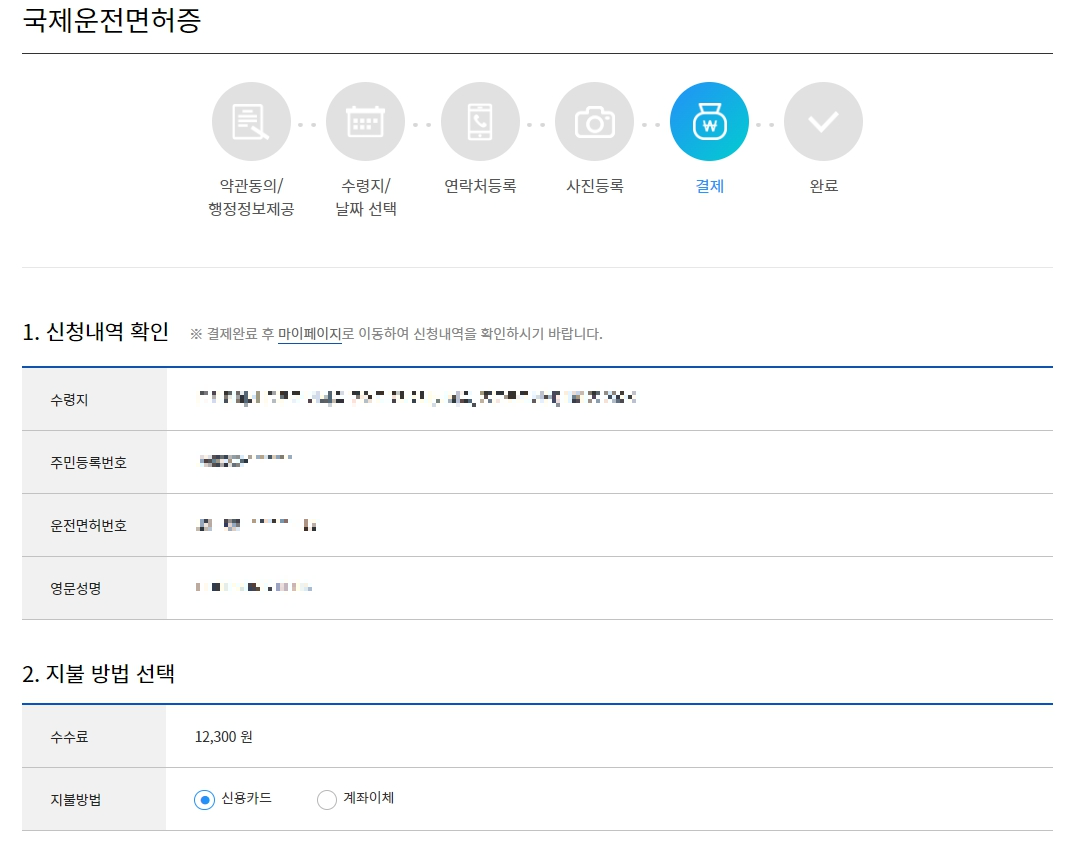Click the 12,300 원 fee value
Image resolution: width=1089 pixels, height=843 pixels.
point(224,737)
